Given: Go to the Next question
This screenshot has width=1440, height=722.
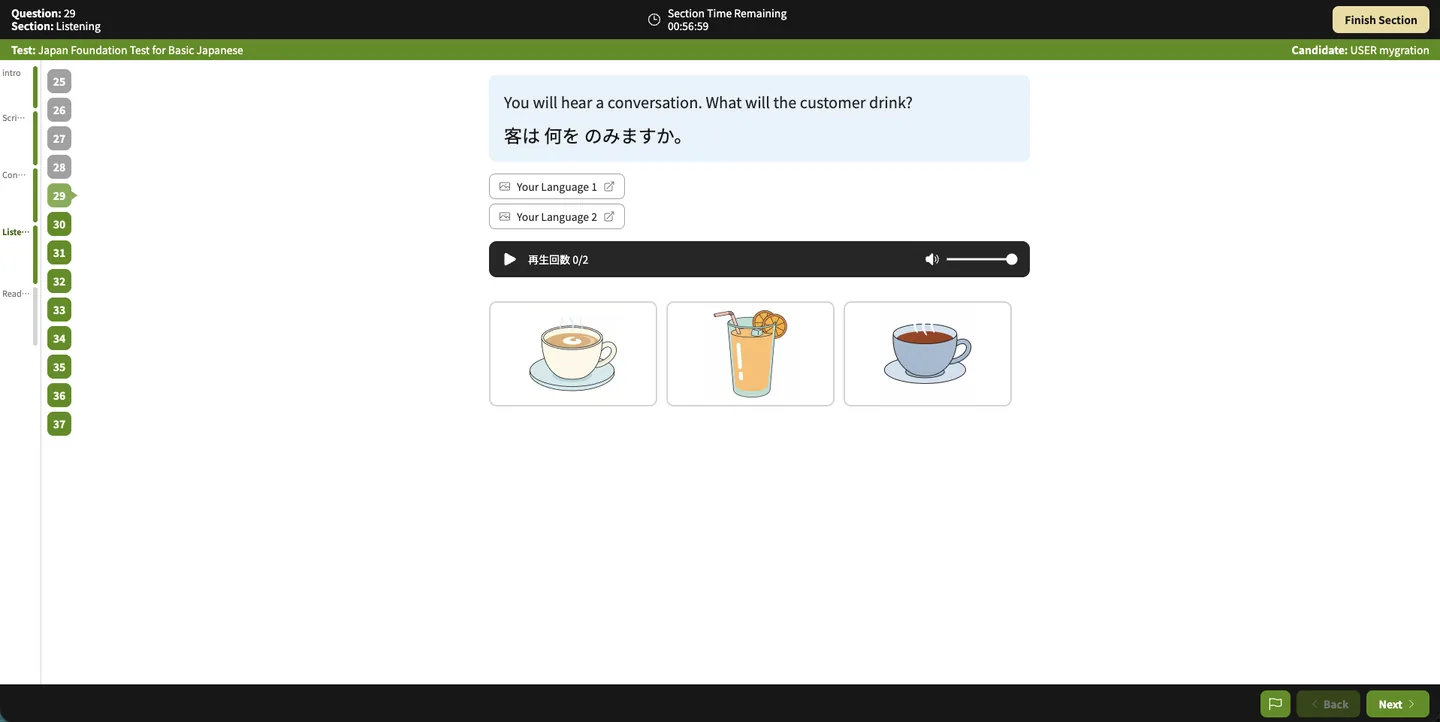Looking at the screenshot, I should click(1397, 704).
